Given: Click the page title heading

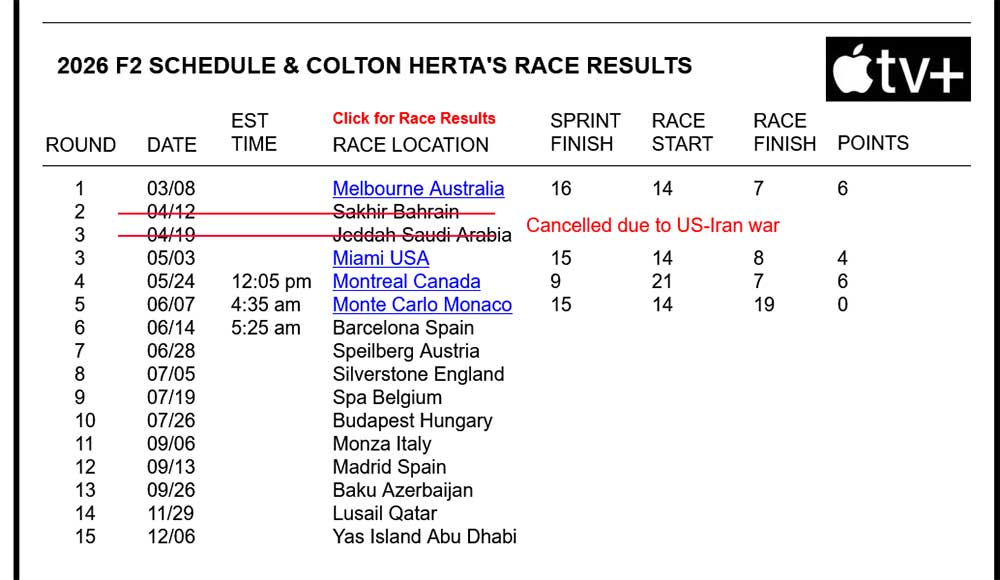Looking at the screenshot, I should tap(374, 66).
